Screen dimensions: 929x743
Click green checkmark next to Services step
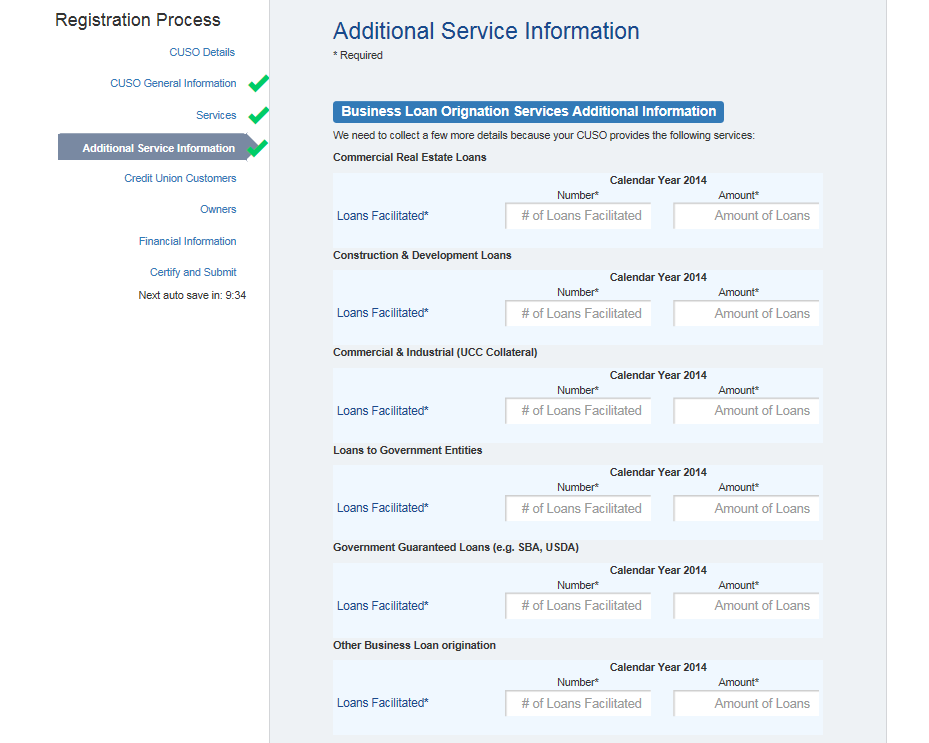(259, 115)
